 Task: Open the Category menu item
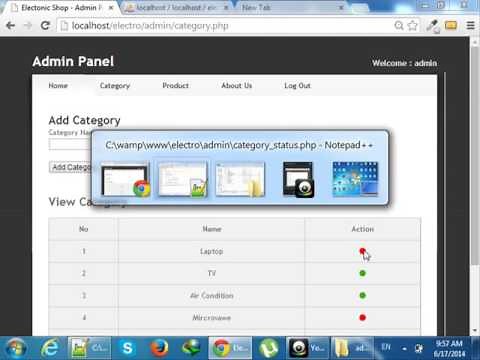point(115,86)
